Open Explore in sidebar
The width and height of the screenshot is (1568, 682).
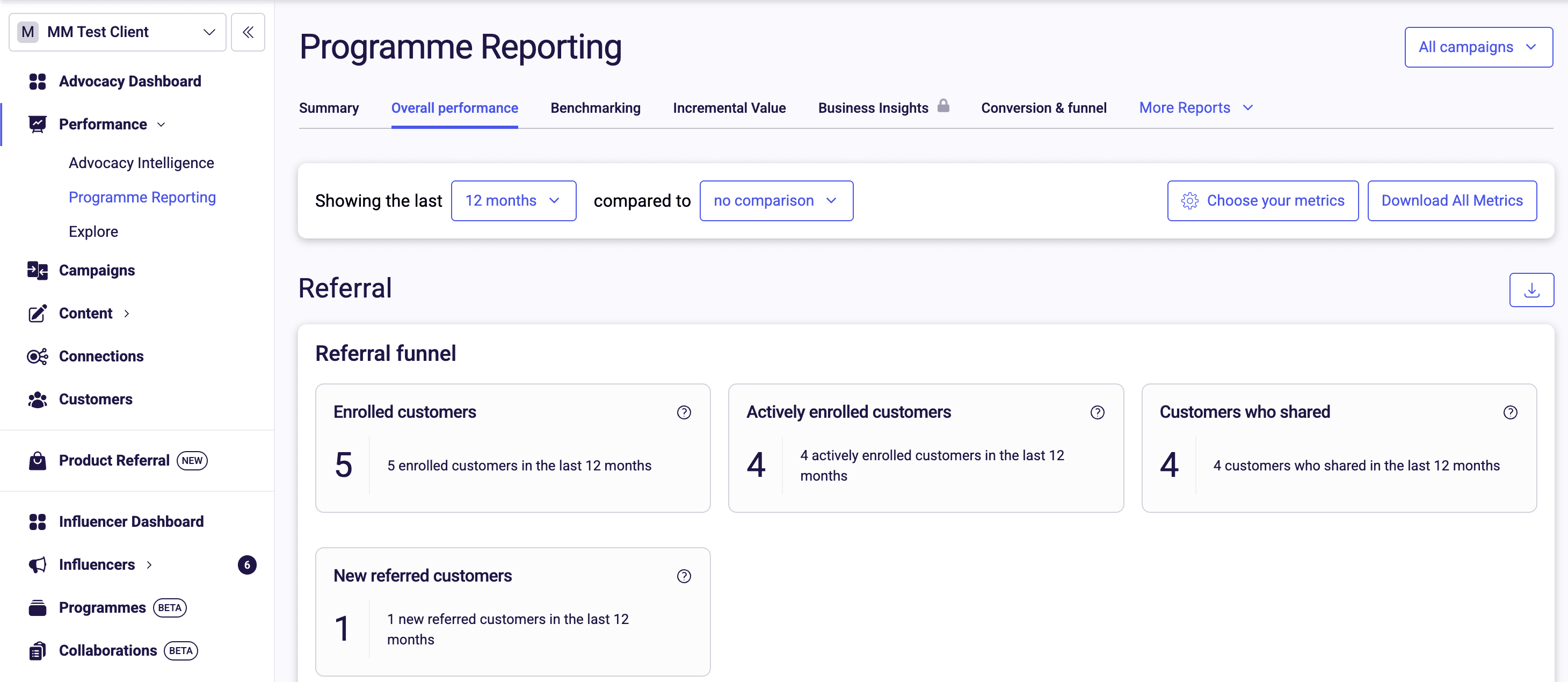coord(93,232)
